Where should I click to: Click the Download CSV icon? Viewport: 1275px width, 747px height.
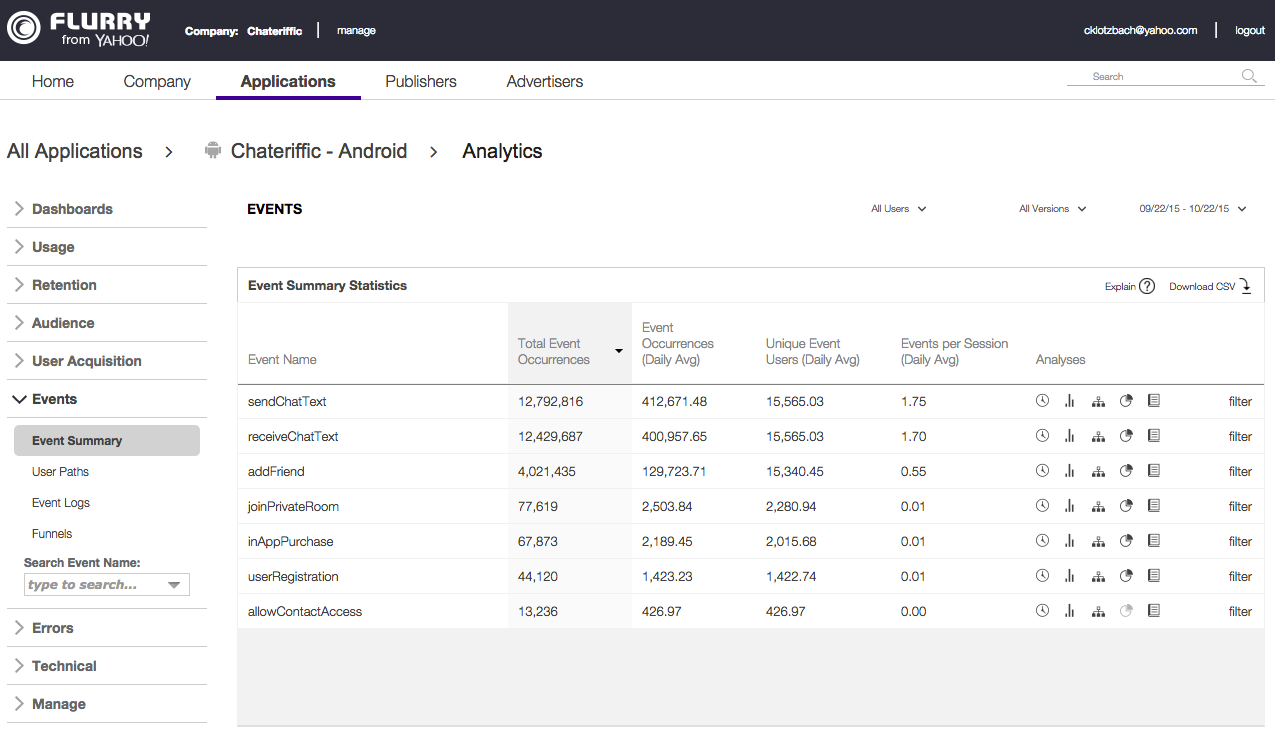point(1245,286)
